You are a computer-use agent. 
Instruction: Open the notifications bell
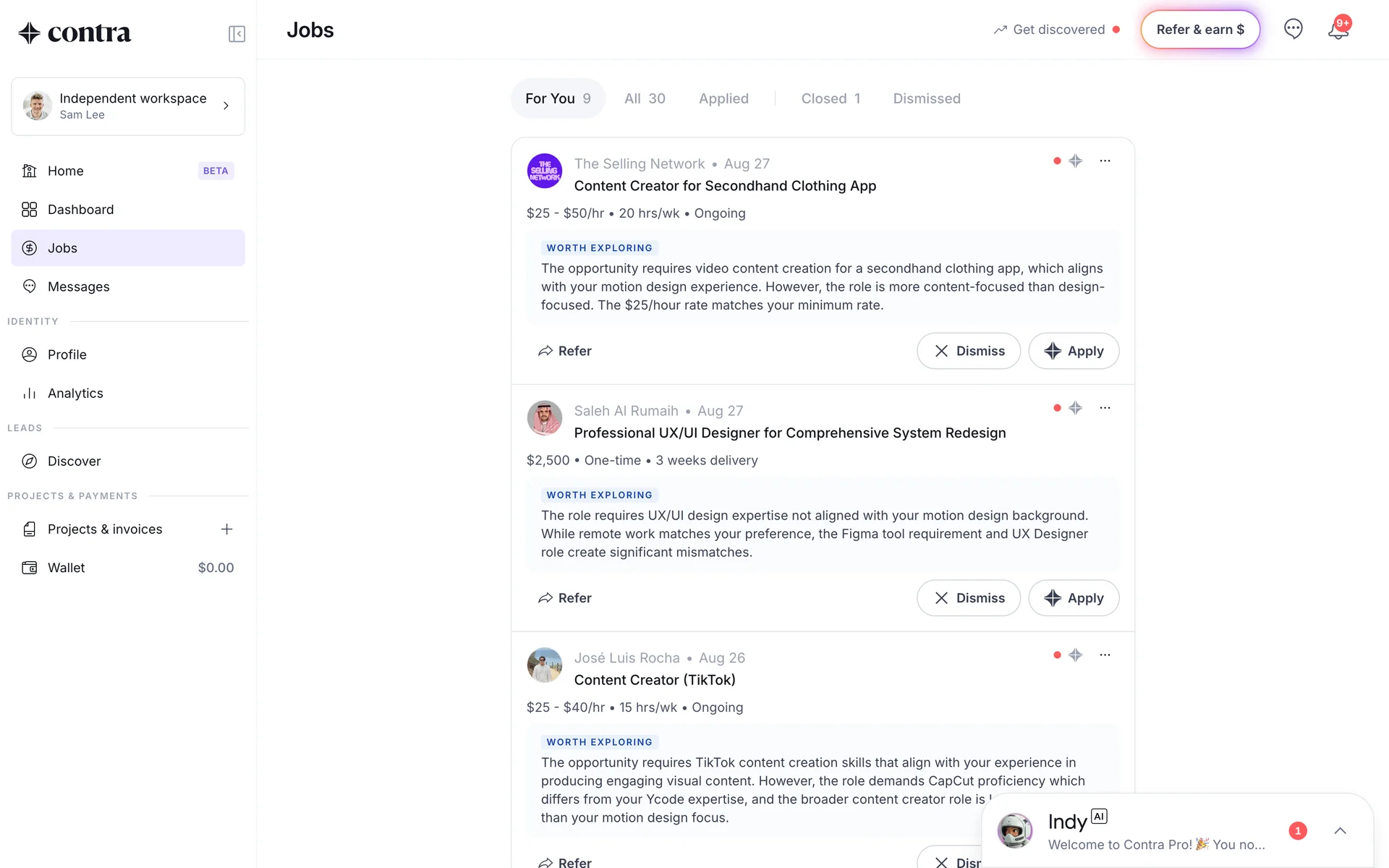coord(1338,30)
